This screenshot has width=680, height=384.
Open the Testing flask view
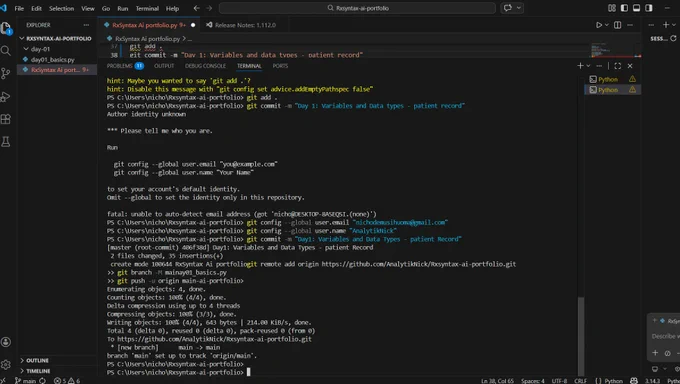(6, 141)
